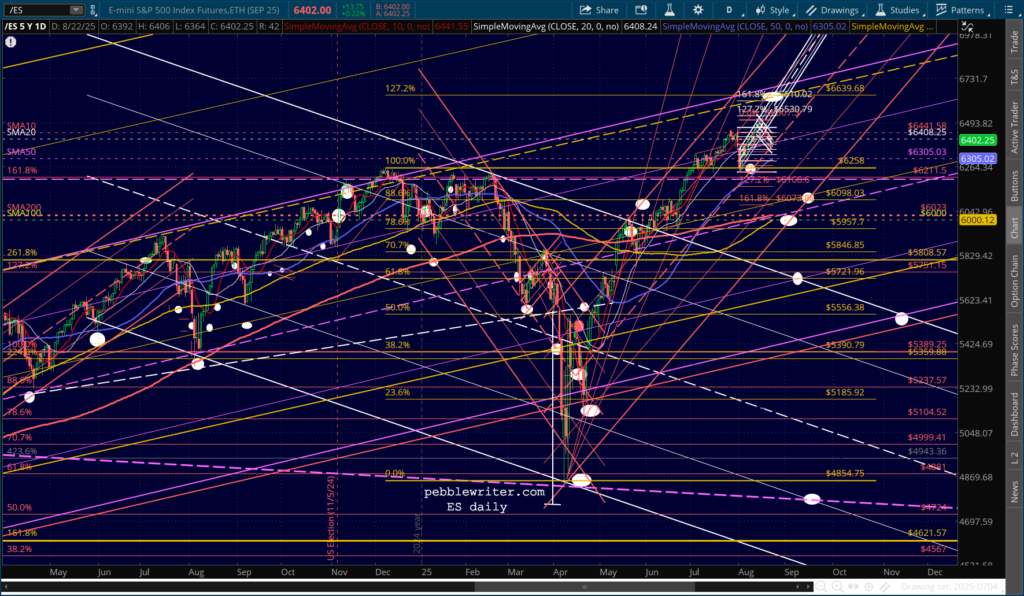Click the exclamation warning icon on chart
Screen dimensions: 1024x596
point(10,42)
